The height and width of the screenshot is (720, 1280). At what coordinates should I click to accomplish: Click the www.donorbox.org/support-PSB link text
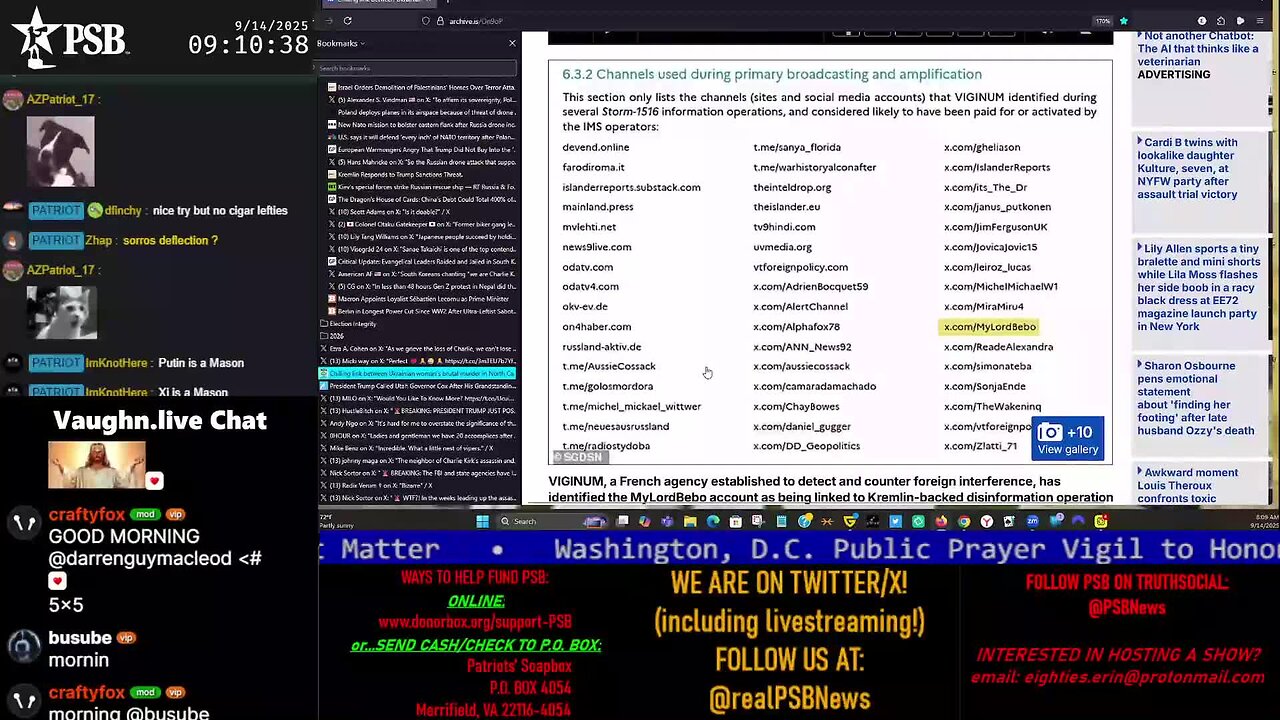point(475,623)
